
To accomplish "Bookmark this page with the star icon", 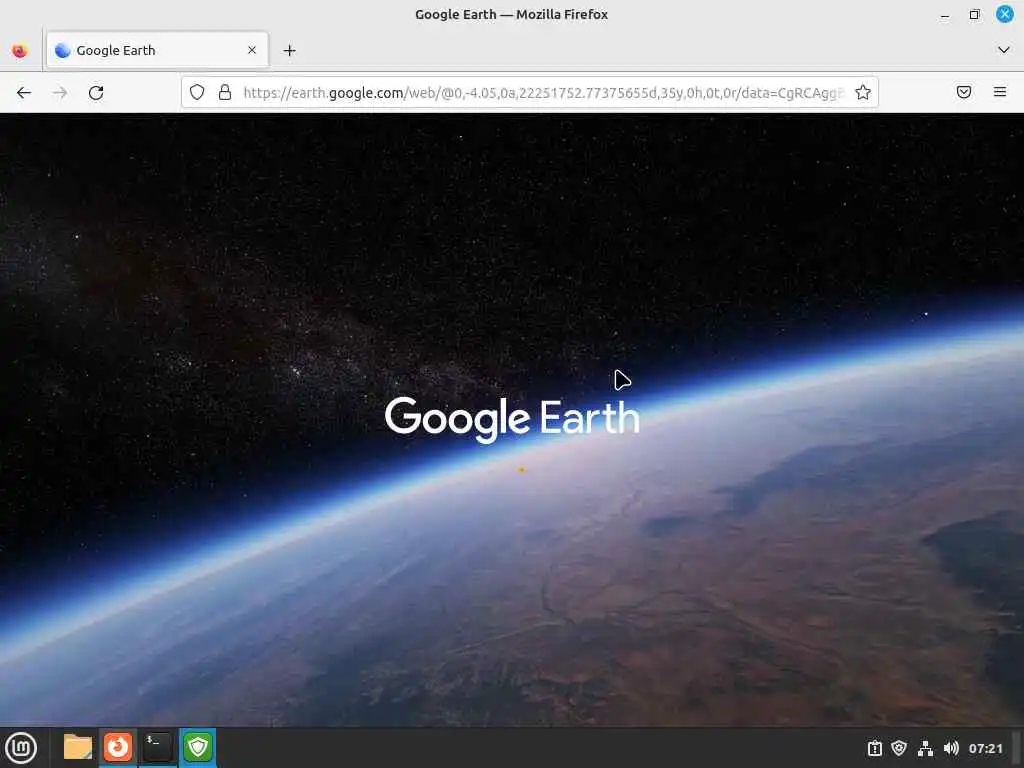I will click(863, 92).
